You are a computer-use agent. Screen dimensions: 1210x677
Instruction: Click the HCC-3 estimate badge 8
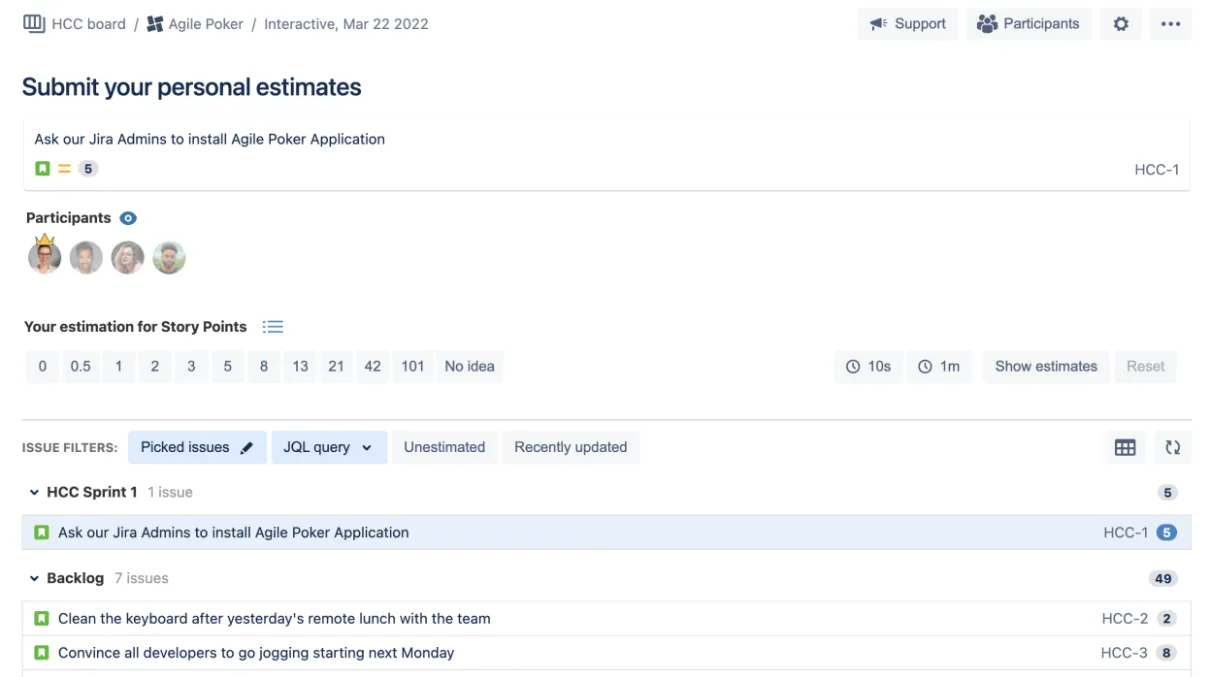coord(1167,653)
